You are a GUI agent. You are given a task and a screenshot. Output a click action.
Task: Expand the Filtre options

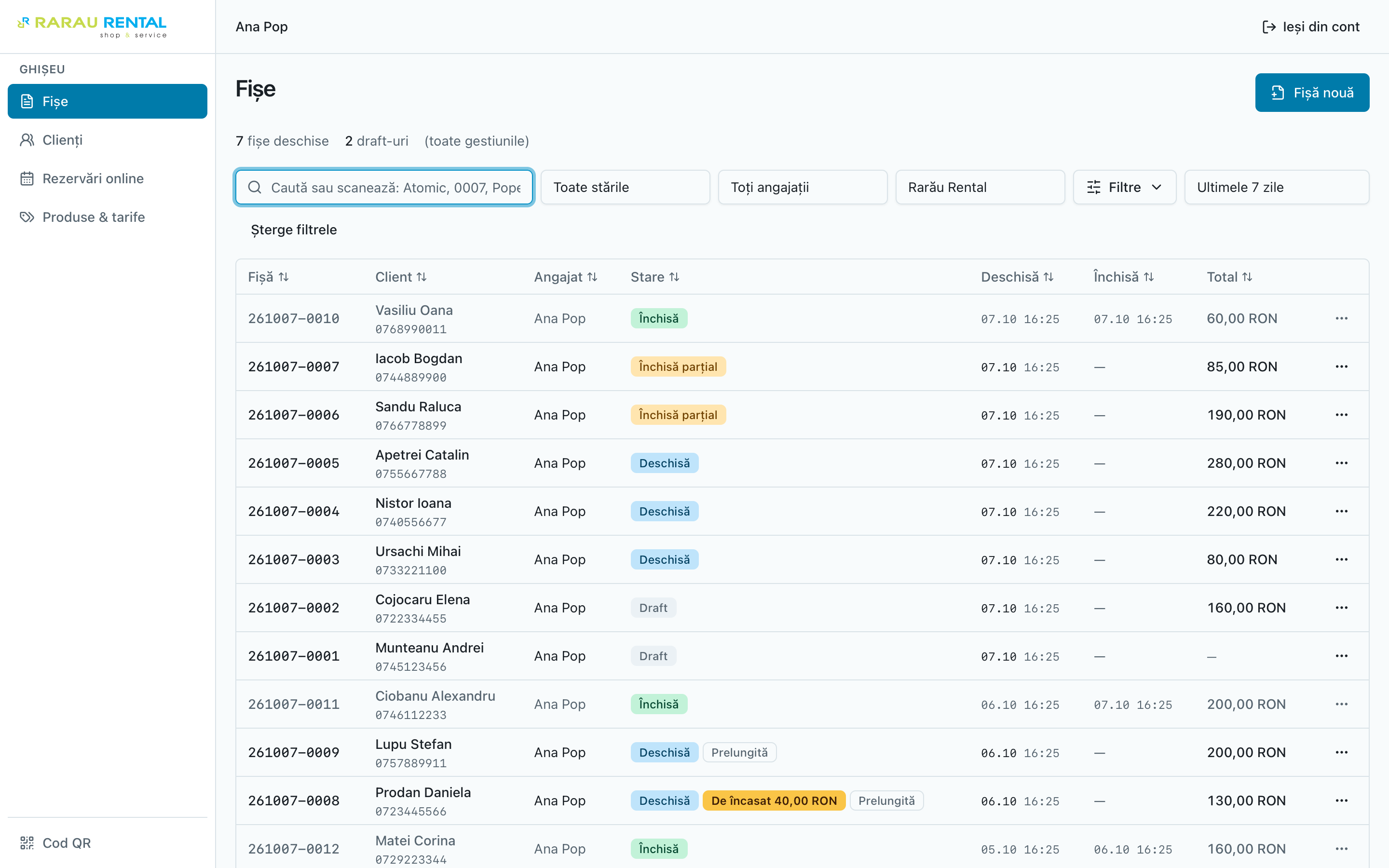coord(1124,187)
